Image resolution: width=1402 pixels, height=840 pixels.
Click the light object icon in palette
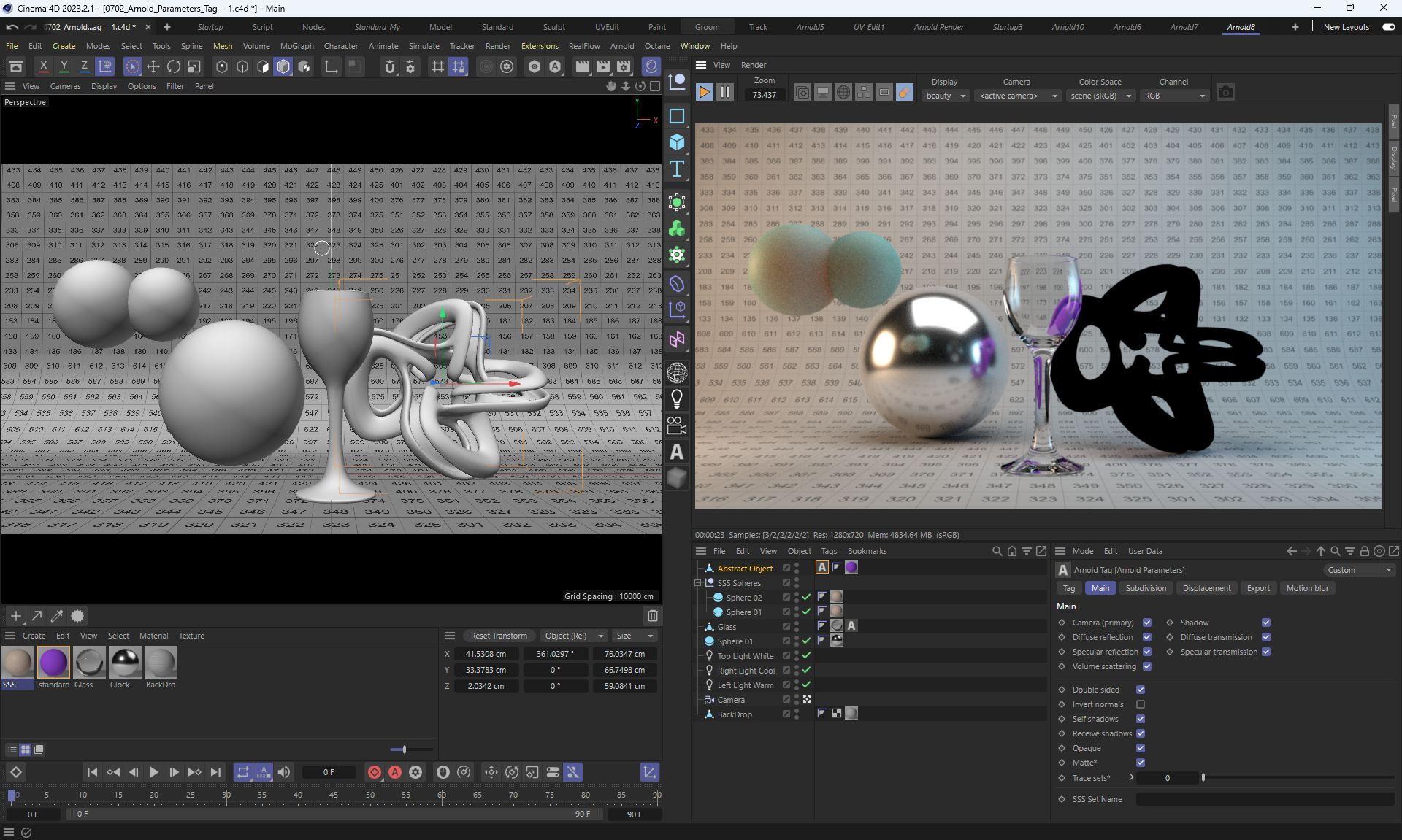677,399
